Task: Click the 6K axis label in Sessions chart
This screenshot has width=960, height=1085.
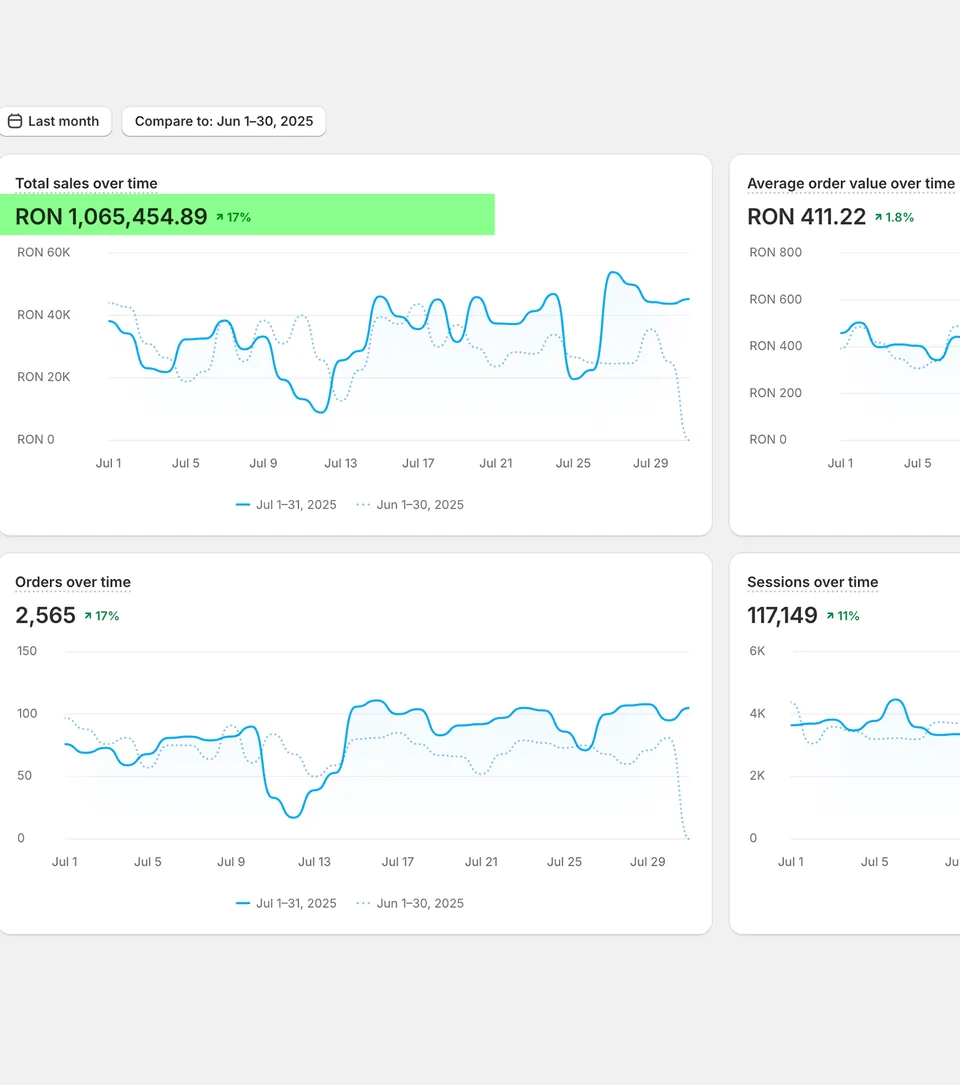Action: point(758,651)
